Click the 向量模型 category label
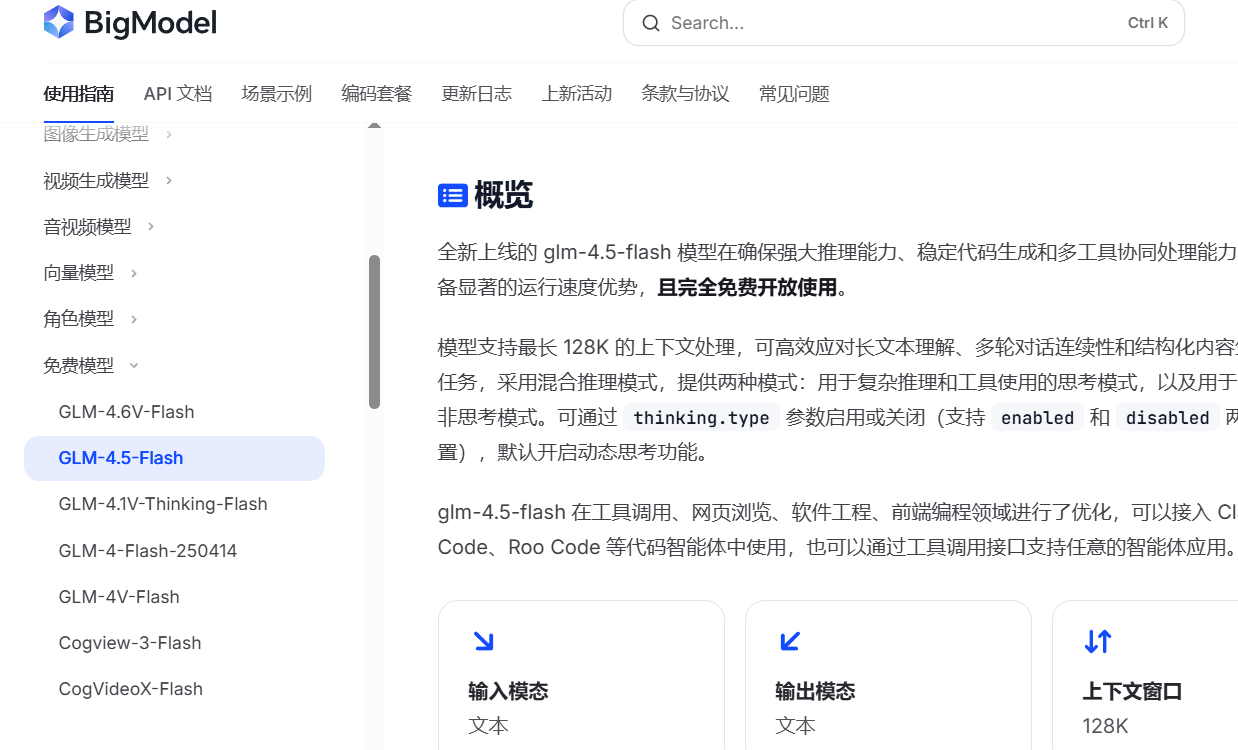Screen dimensions: 1238x750 [78, 272]
